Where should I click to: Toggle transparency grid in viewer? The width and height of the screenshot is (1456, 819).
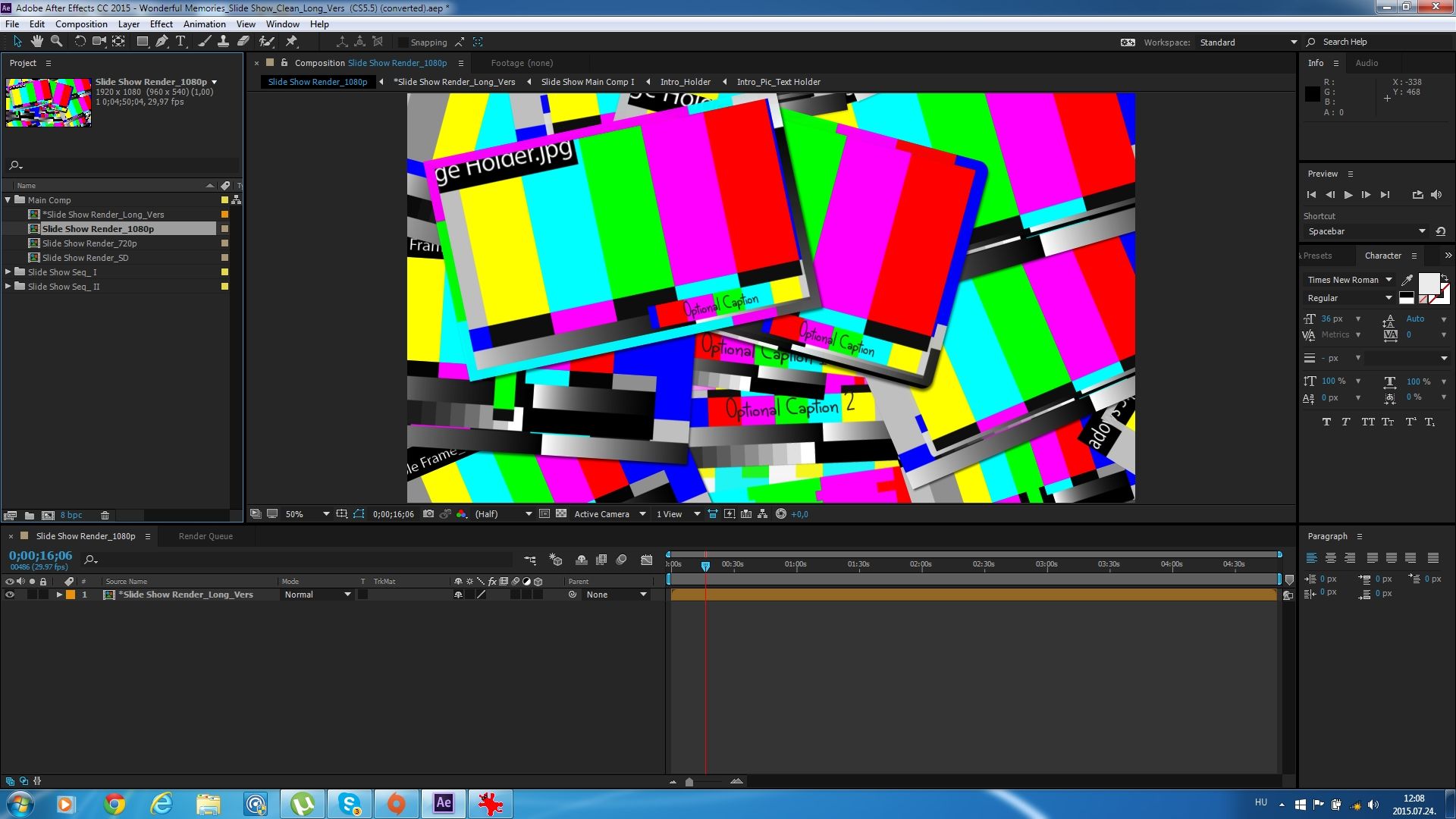click(x=561, y=514)
